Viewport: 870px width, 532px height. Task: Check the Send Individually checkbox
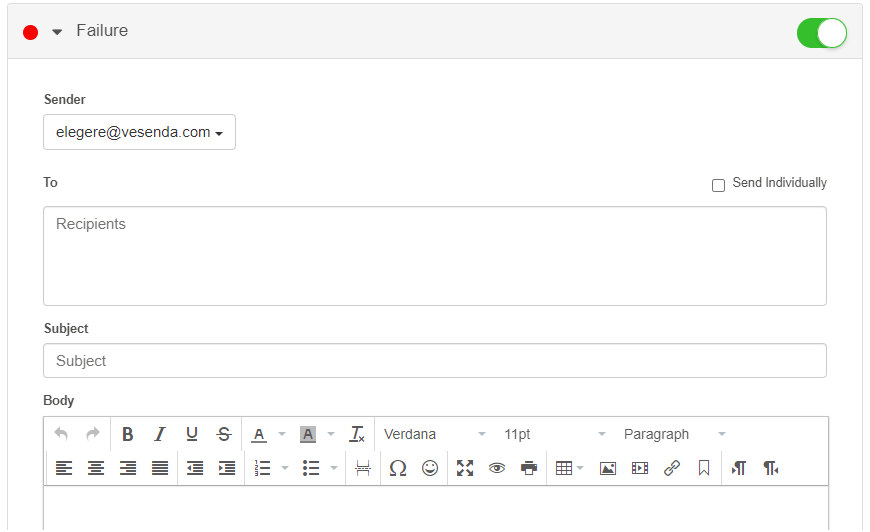tap(718, 185)
